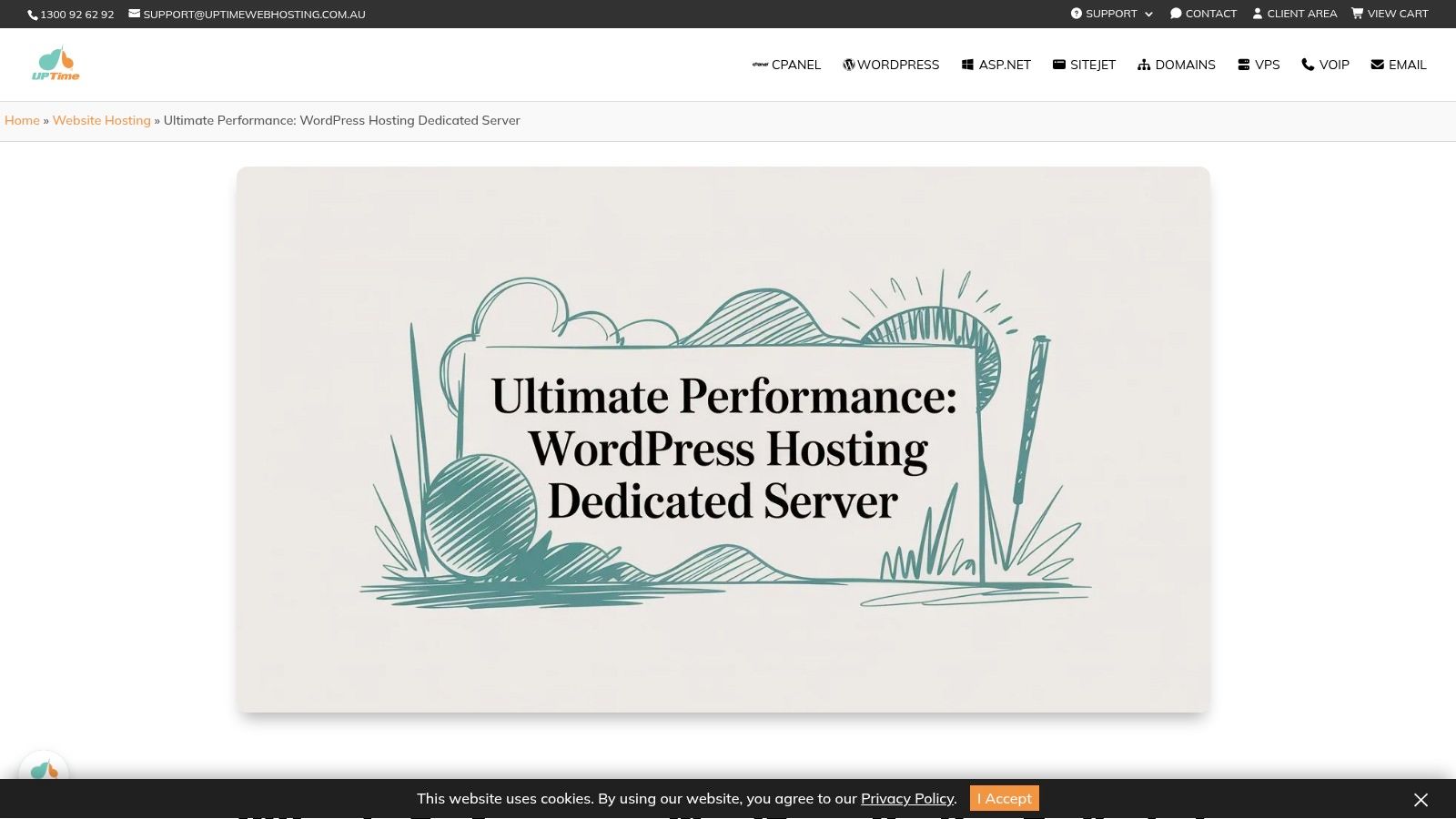Click the Sitejet window icon
This screenshot has height=819, width=1456.
pyautogui.click(x=1059, y=65)
